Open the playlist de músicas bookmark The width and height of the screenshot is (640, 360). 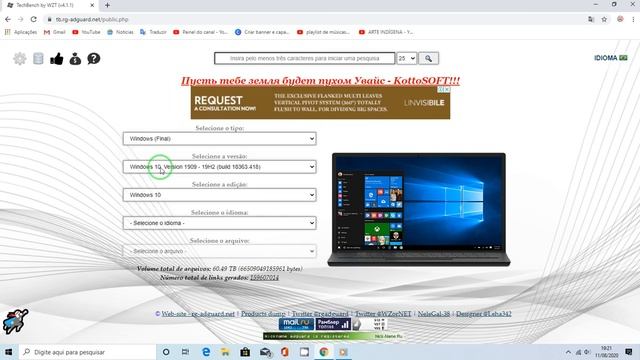coord(324,32)
